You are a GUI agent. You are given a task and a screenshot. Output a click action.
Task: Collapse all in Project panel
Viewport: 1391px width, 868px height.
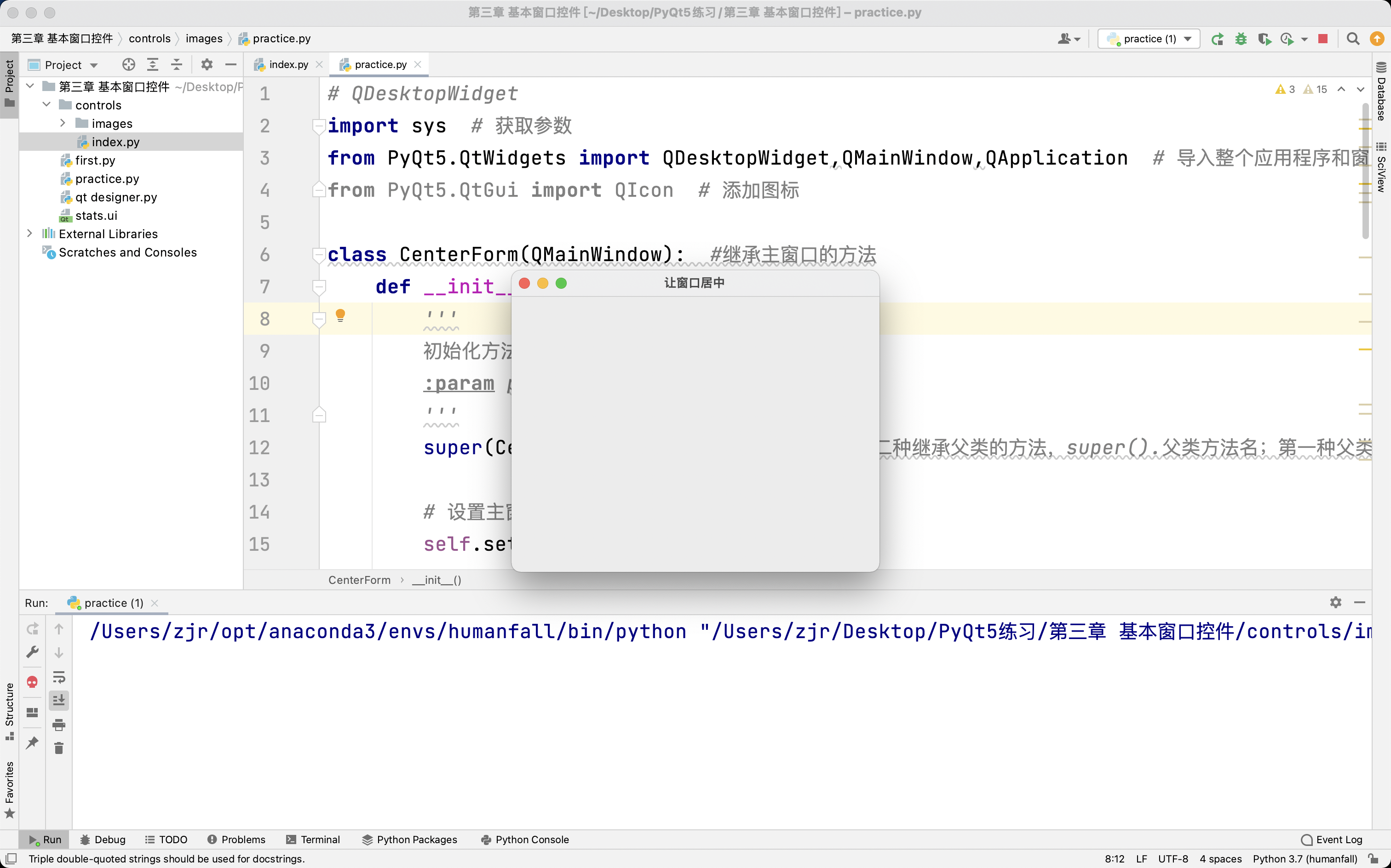[x=177, y=65]
